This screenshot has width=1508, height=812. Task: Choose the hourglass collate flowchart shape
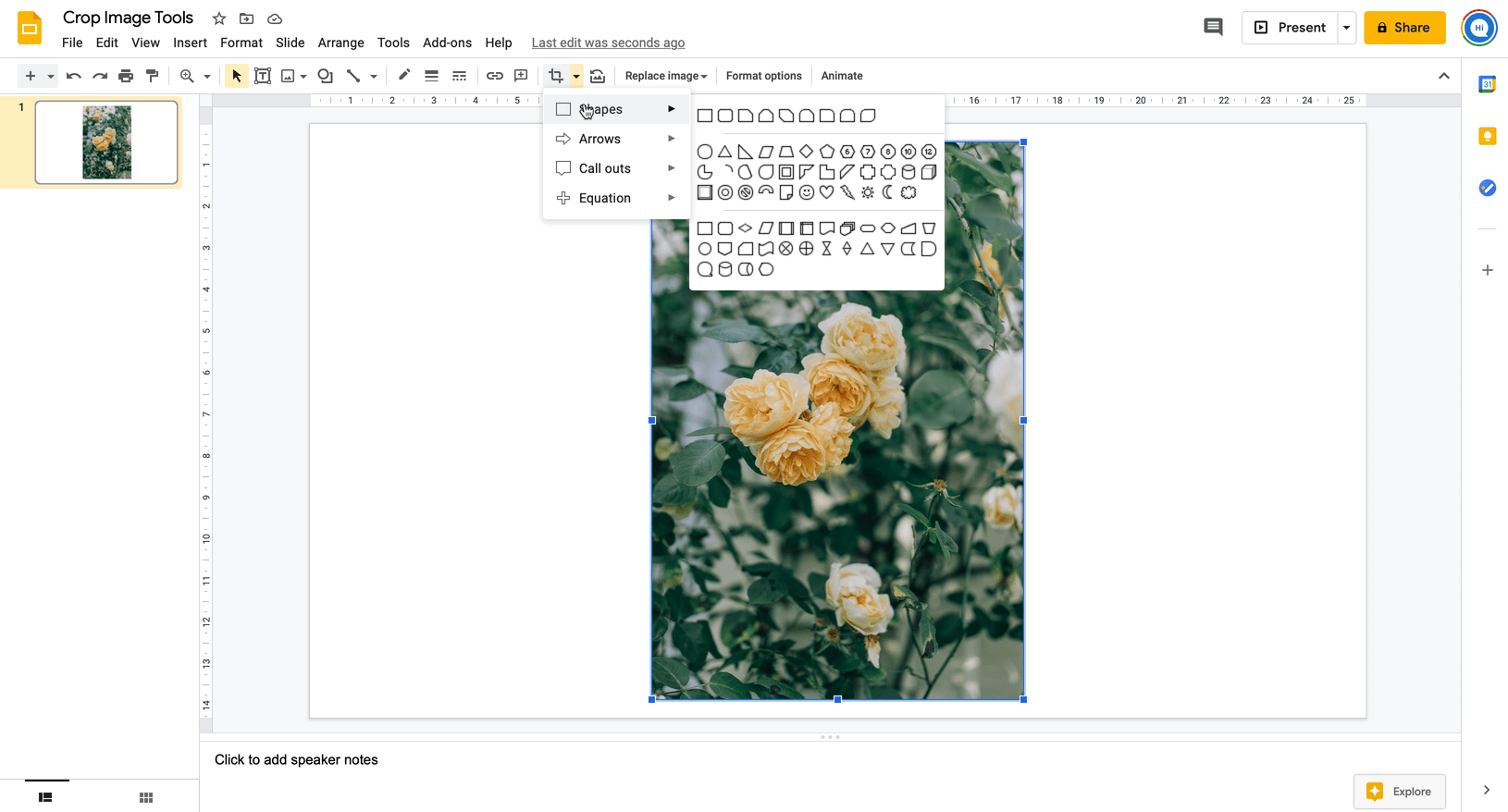827,249
